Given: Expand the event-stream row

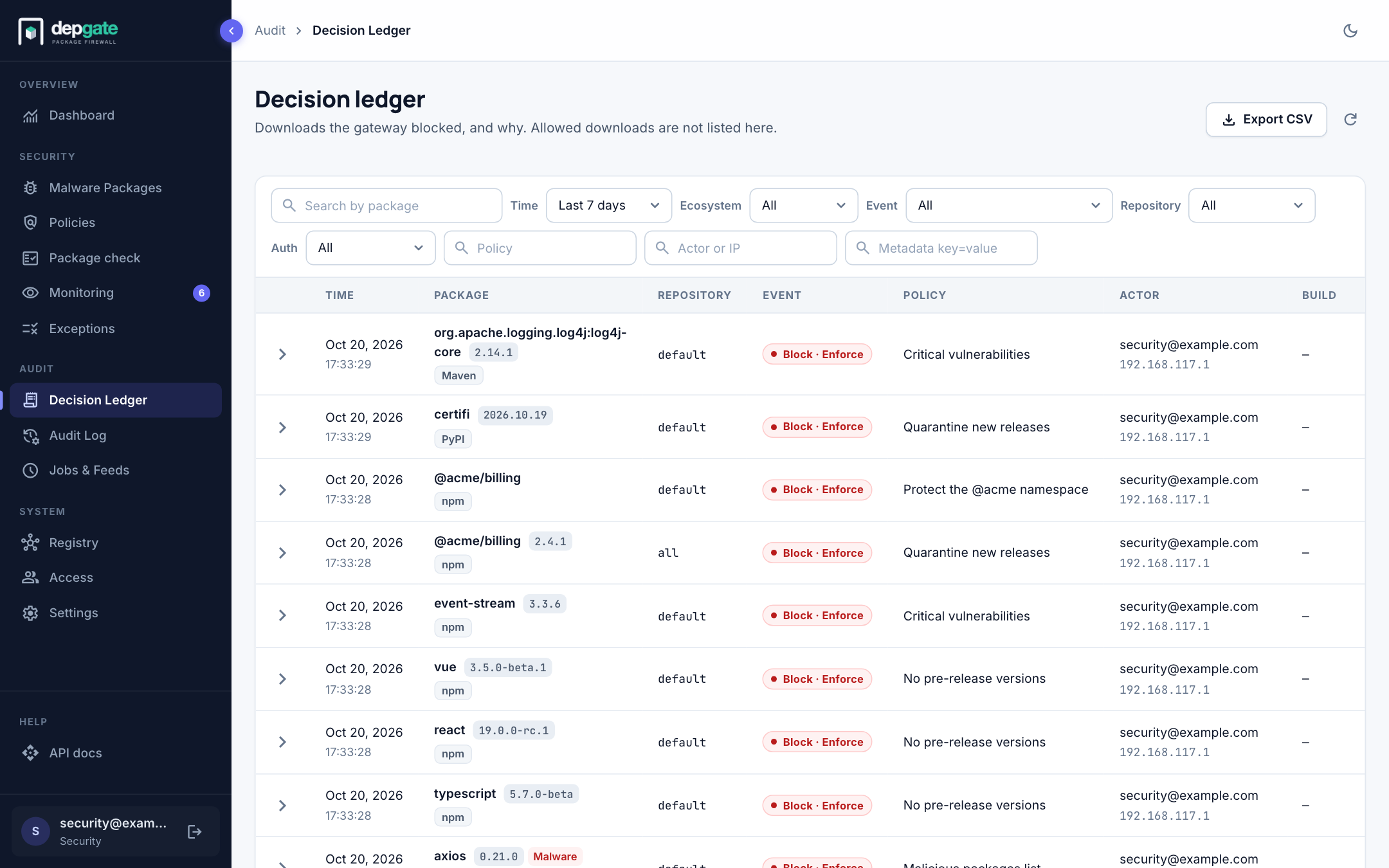Looking at the screenshot, I should (x=282, y=615).
